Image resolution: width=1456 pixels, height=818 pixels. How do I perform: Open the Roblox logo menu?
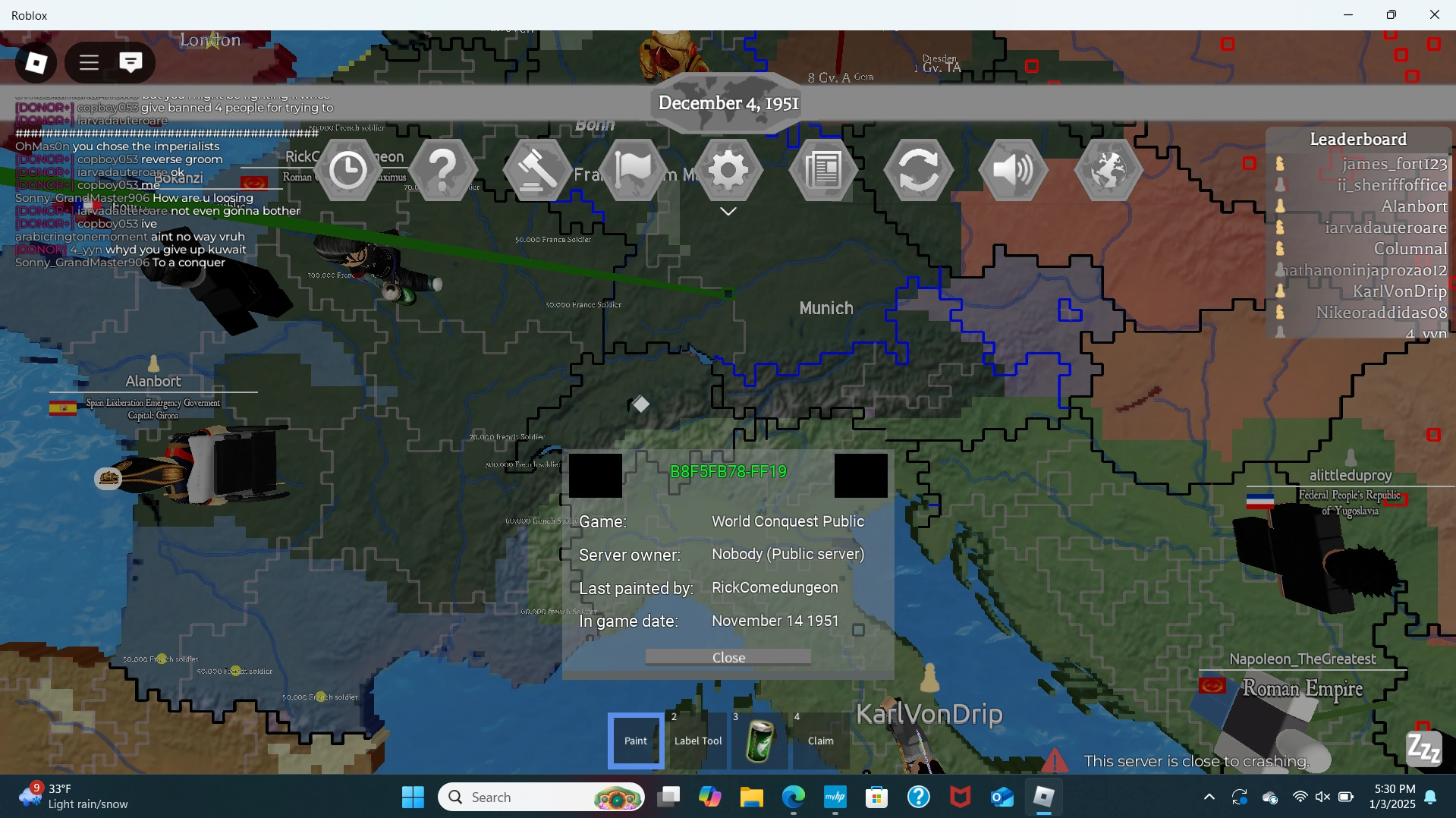click(36, 63)
